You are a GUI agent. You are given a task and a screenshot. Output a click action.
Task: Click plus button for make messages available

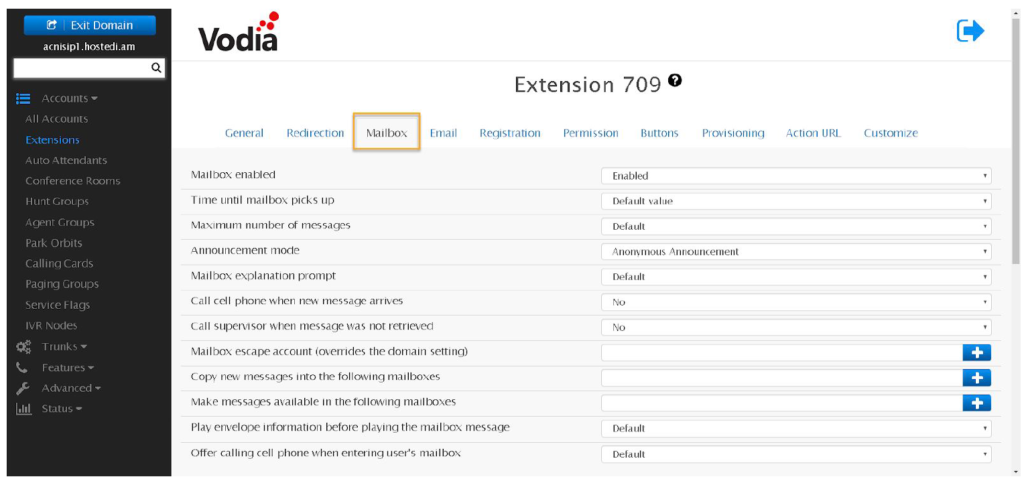coord(976,402)
